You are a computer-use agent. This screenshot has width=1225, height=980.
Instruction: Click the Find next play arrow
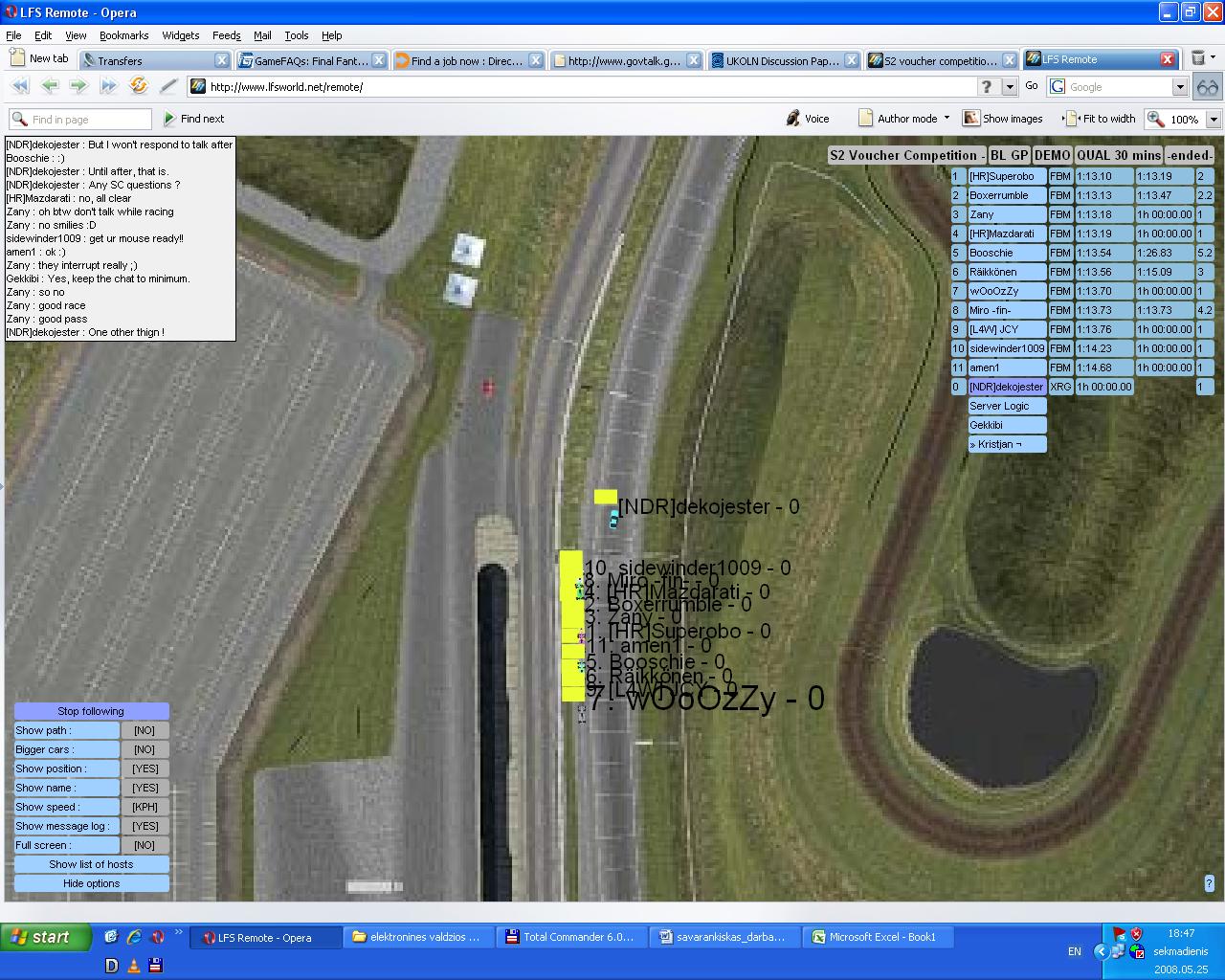(x=169, y=119)
